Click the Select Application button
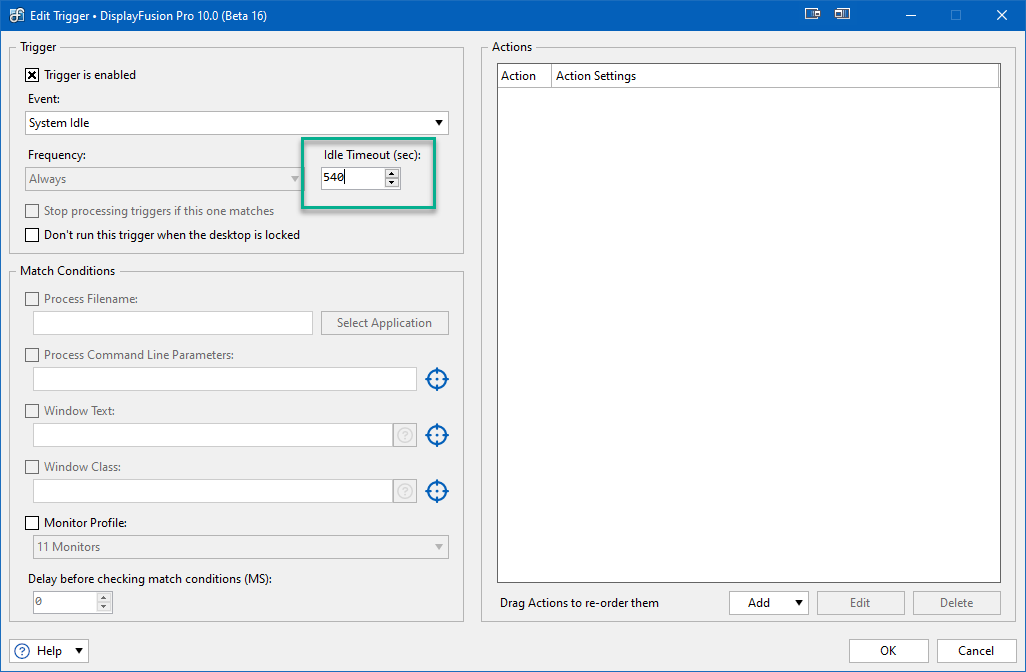Screen dimensions: 1026x672 [385, 323]
